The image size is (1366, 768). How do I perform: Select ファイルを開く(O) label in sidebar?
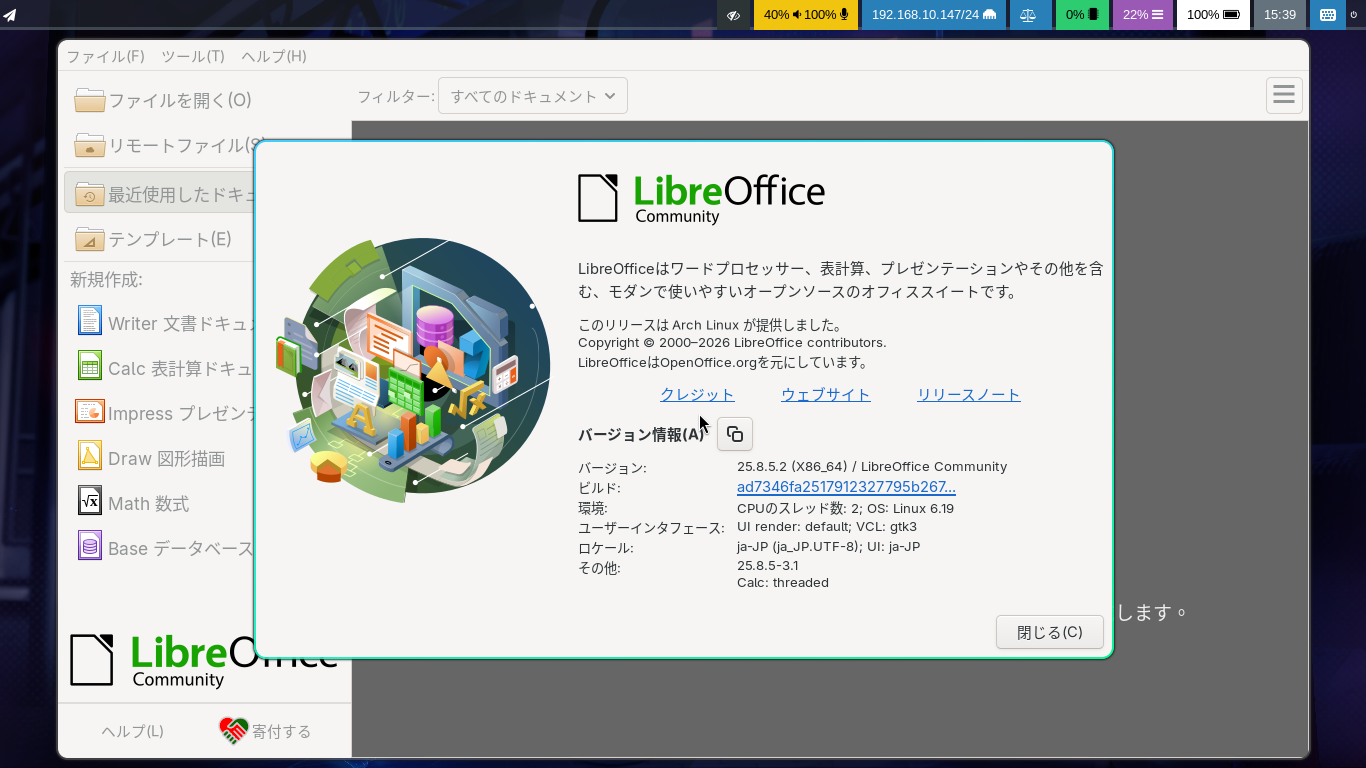pyautogui.click(x=180, y=100)
